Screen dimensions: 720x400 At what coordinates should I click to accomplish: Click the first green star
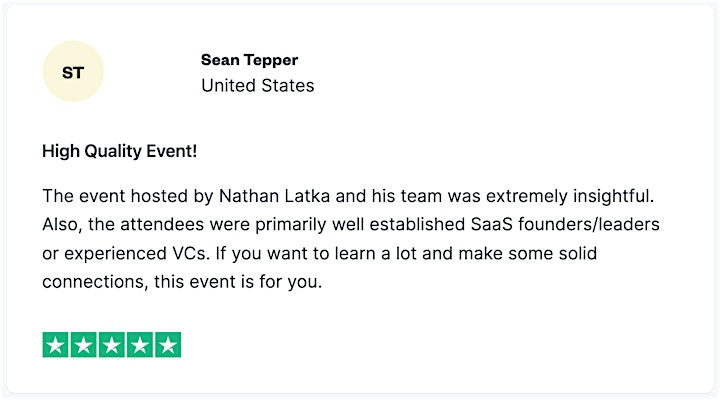(56, 344)
